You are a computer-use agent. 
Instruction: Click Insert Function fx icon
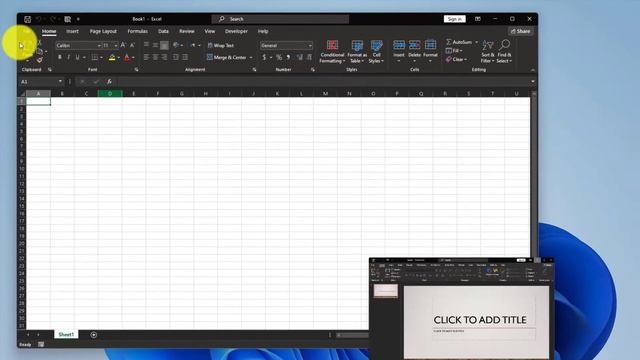coord(109,82)
